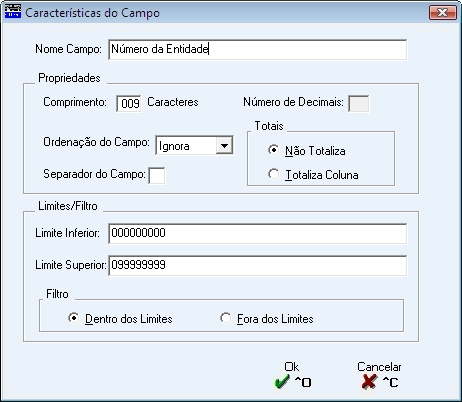Image resolution: width=462 pixels, height=402 pixels.
Task: Select the Não Totaliza option
Action: (x=274, y=150)
